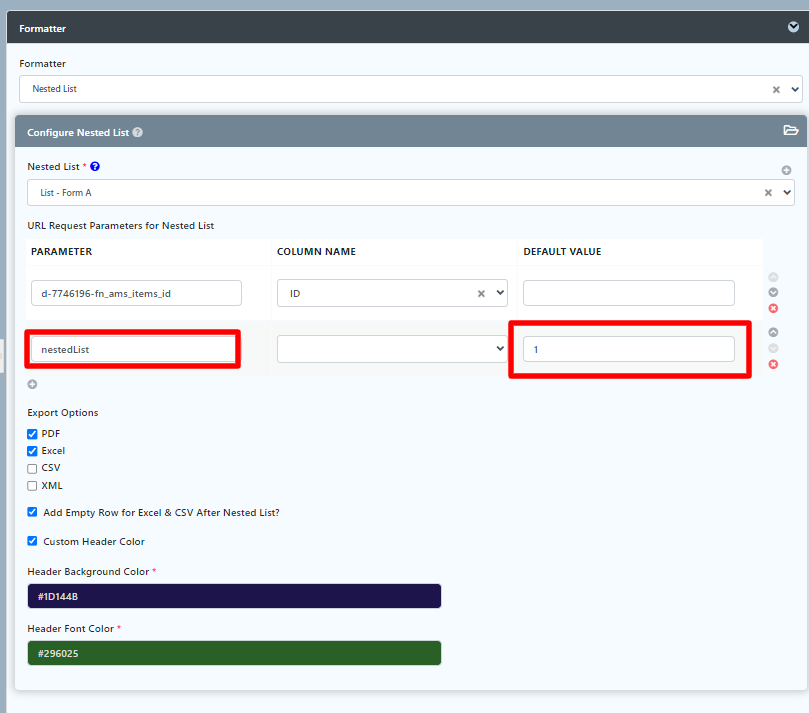Move the ID row up

coord(773,277)
